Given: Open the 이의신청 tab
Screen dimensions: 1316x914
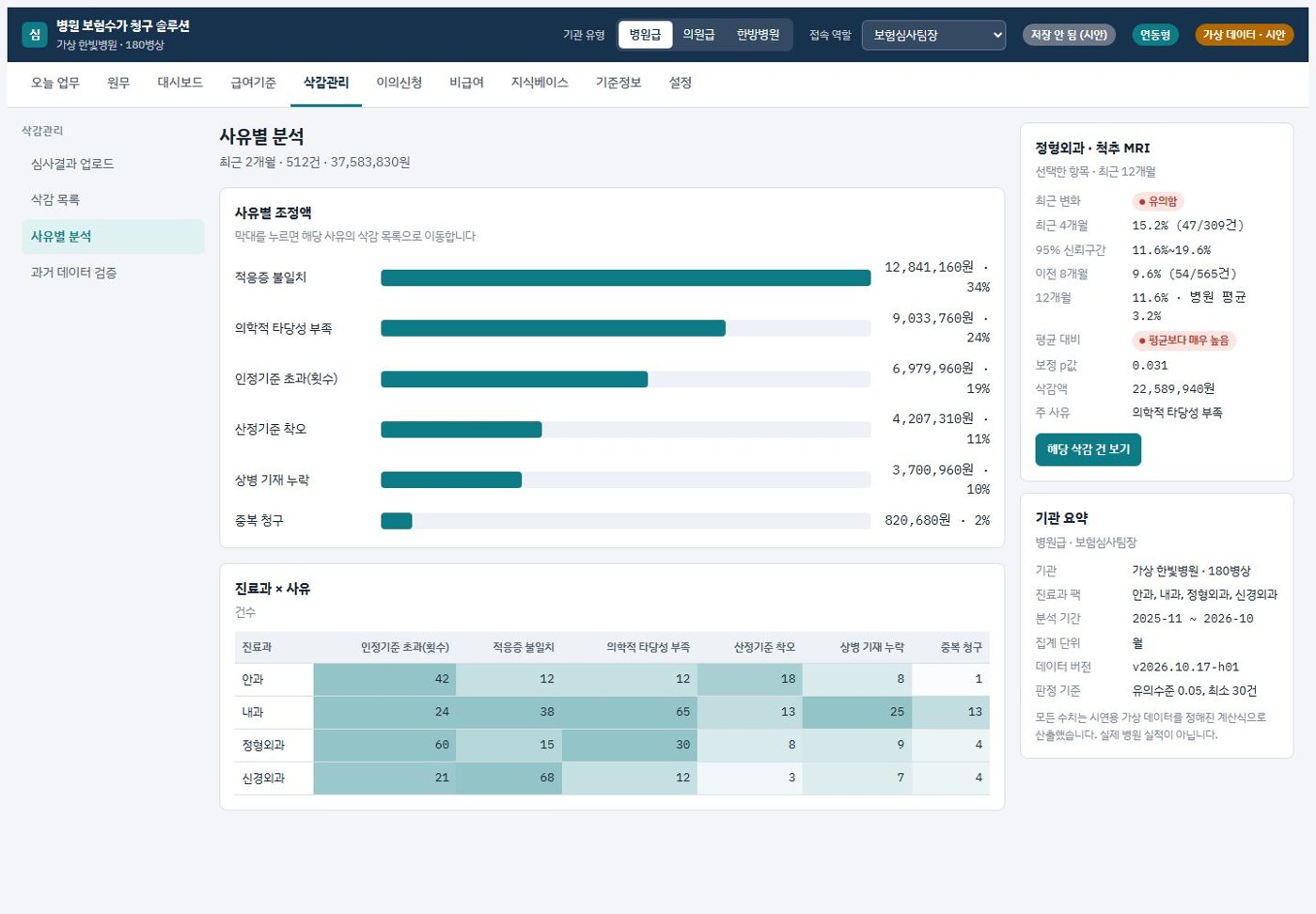Looking at the screenshot, I should click(399, 83).
